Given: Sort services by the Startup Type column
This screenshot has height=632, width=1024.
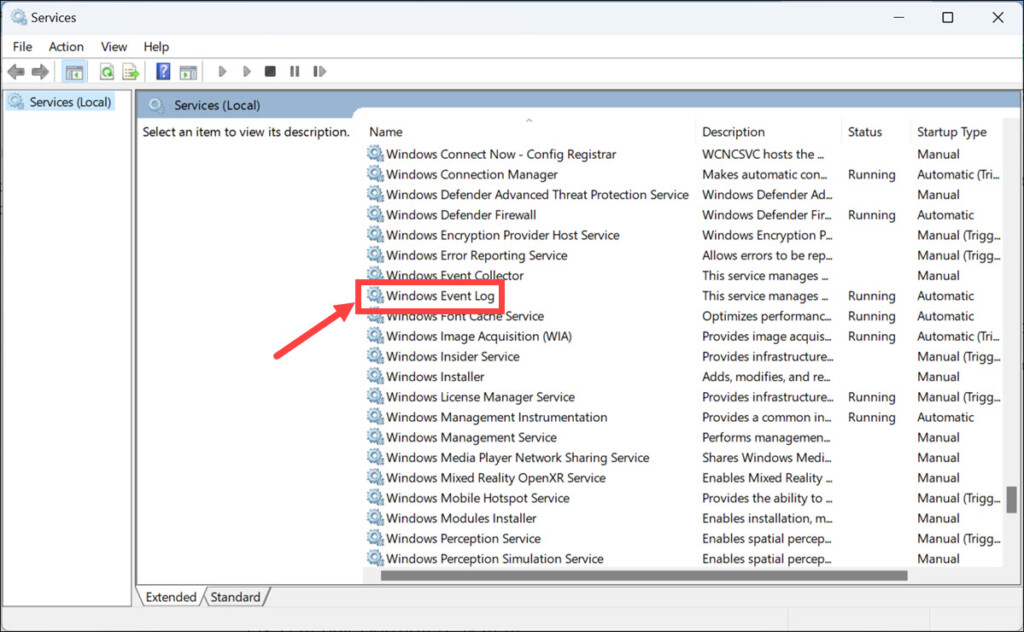Looking at the screenshot, I should 951,132.
